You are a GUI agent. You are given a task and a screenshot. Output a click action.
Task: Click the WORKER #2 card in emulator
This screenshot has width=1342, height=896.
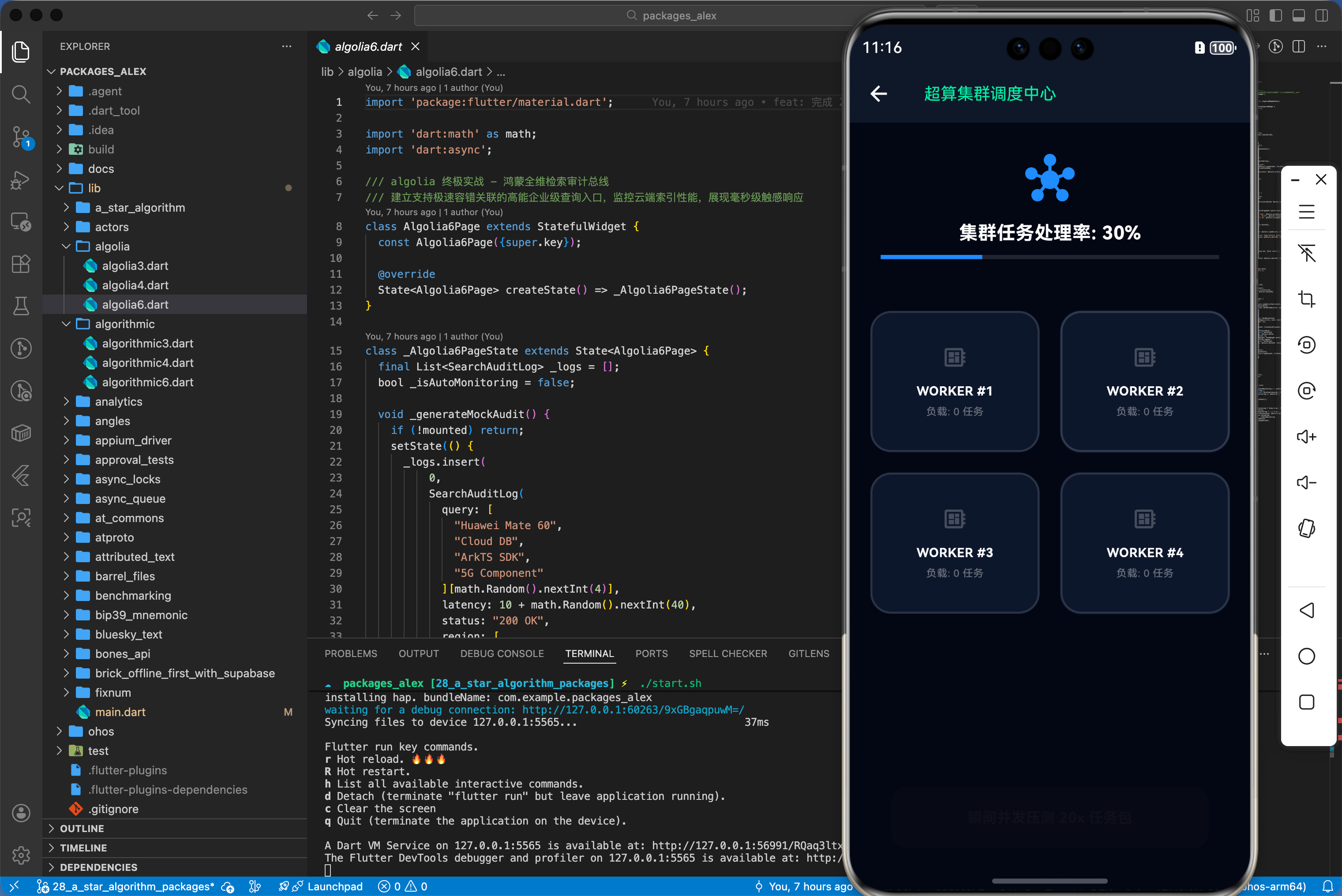[1144, 381]
